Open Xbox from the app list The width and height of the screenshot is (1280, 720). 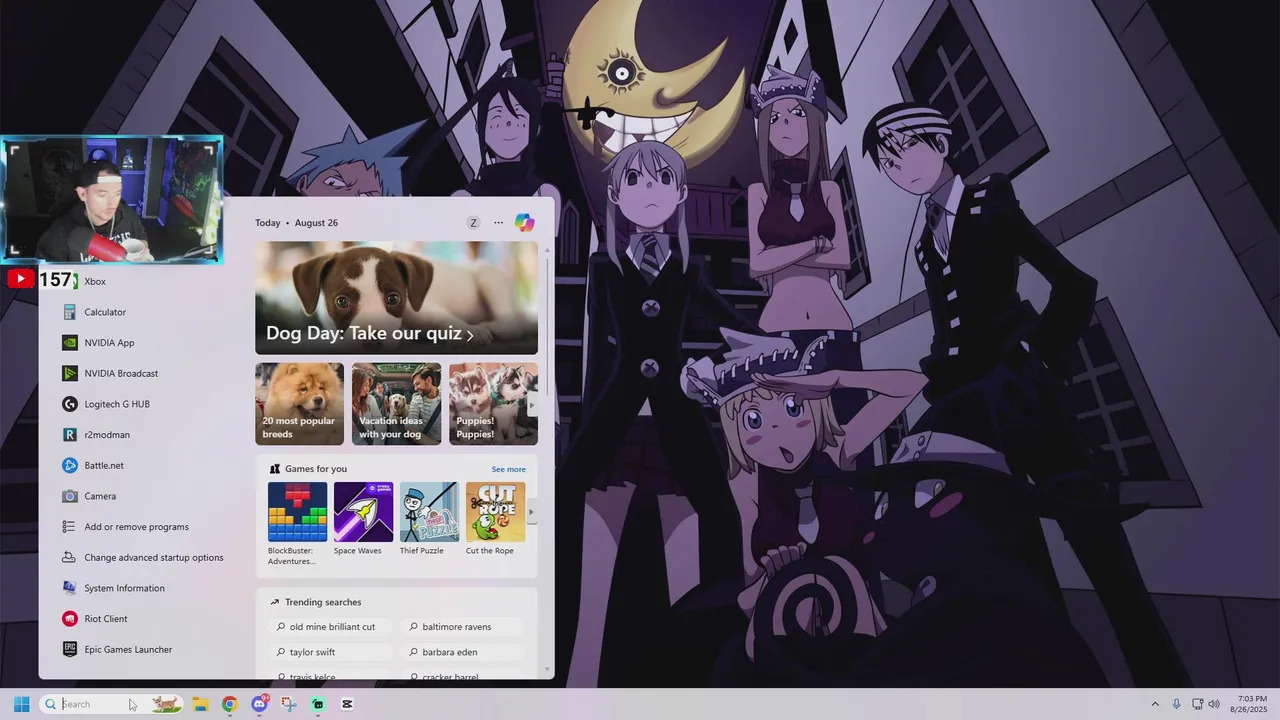click(95, 282)
